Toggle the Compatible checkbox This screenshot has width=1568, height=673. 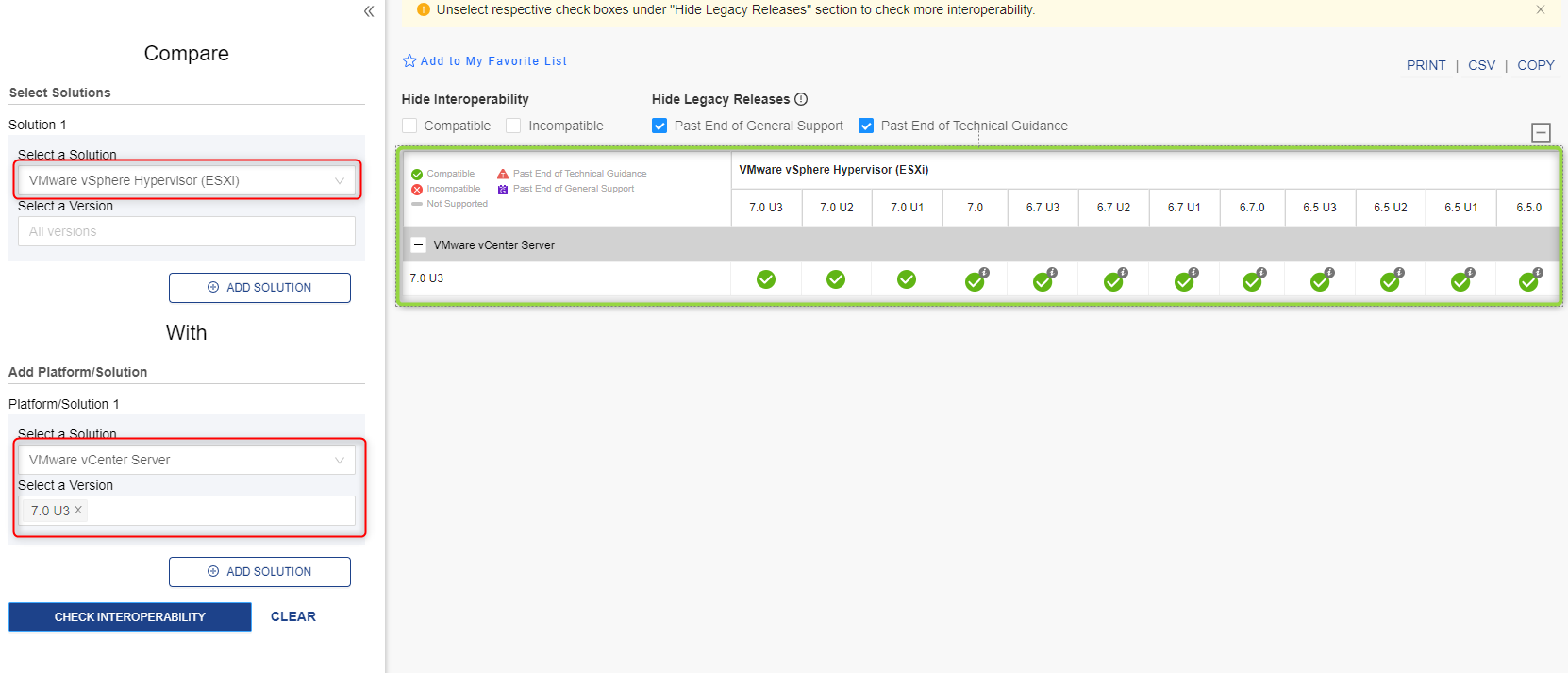coord(409,126)
